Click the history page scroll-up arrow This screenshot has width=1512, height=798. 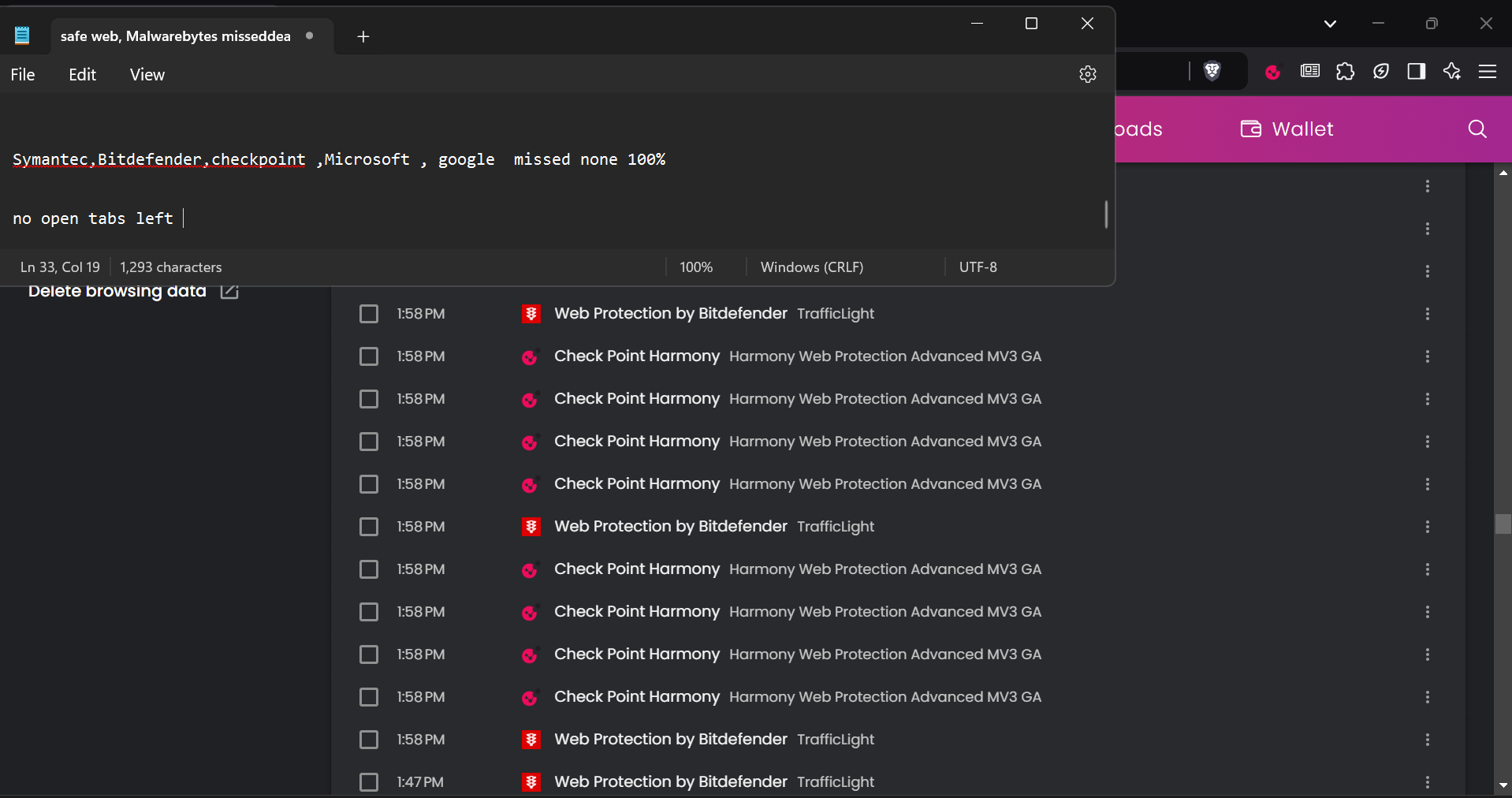1503,173
